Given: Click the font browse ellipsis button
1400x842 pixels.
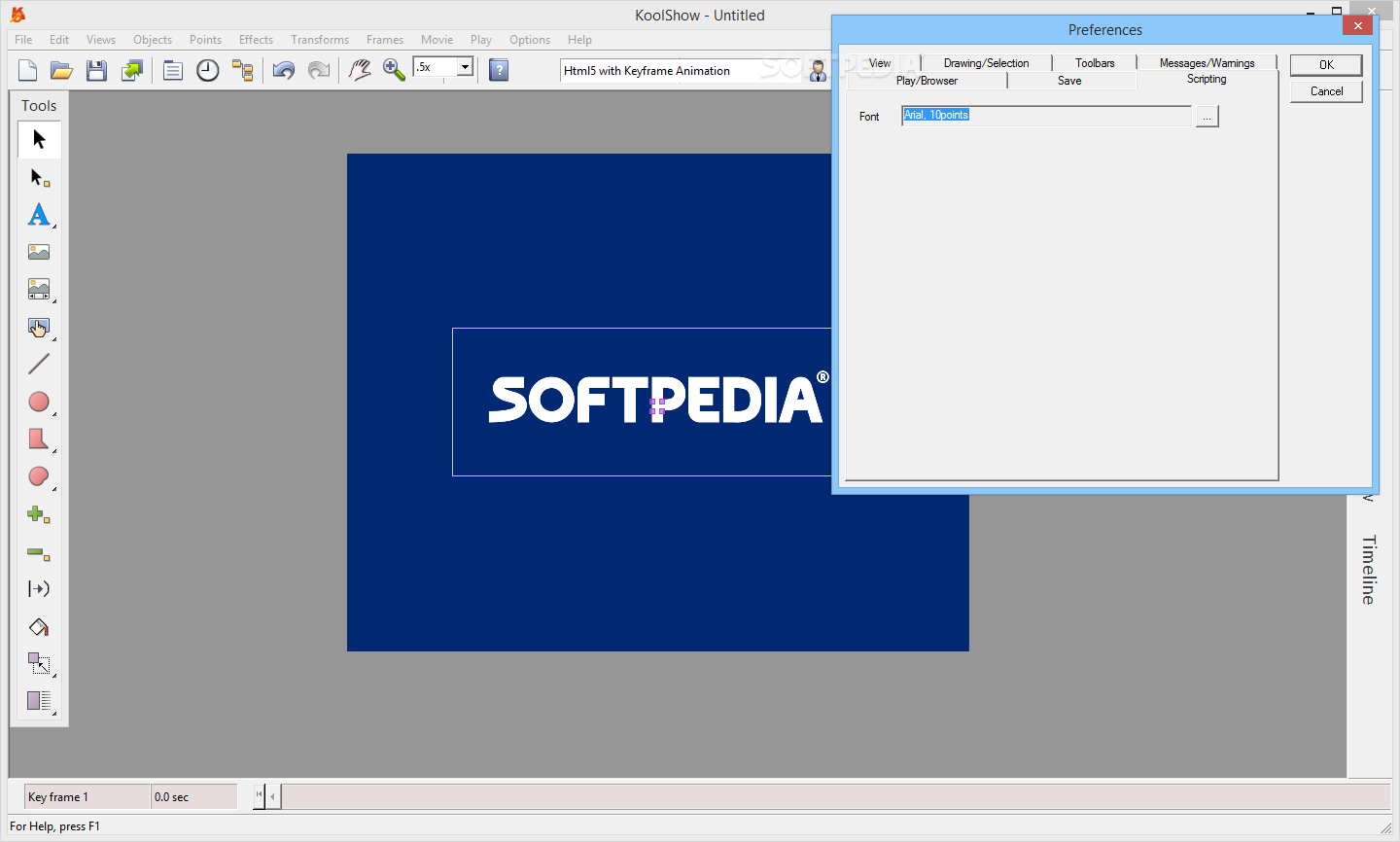Looking at the screenshot, I should coord(1207,117).
